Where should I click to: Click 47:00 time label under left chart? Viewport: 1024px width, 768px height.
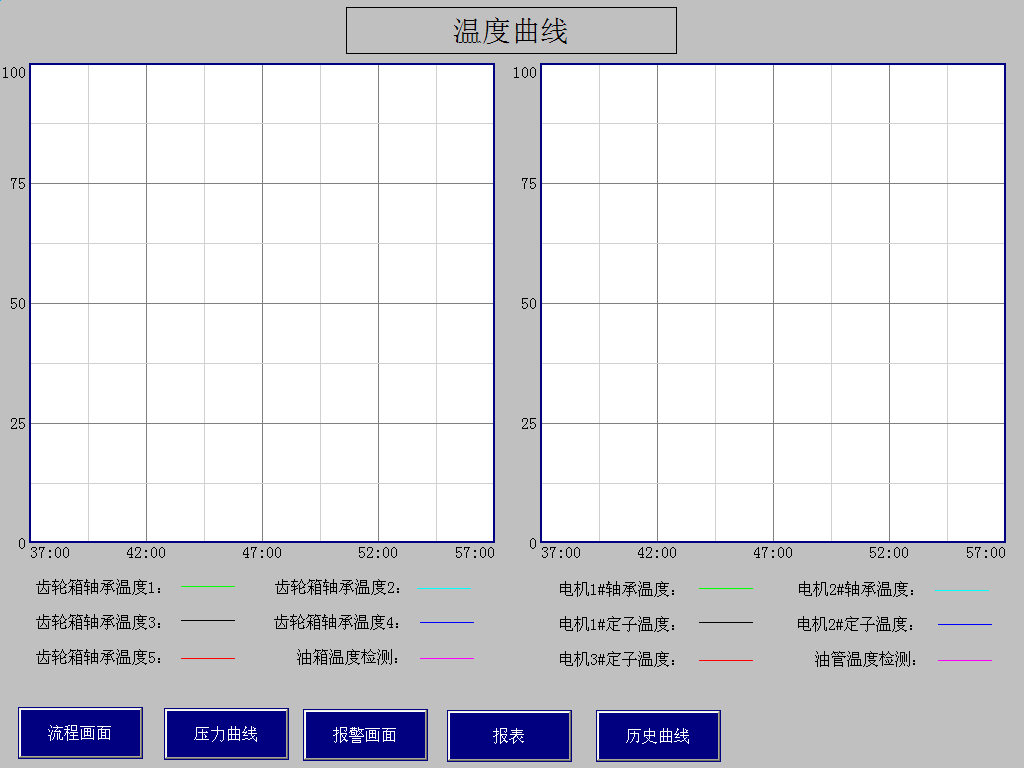tap(262, 553)
